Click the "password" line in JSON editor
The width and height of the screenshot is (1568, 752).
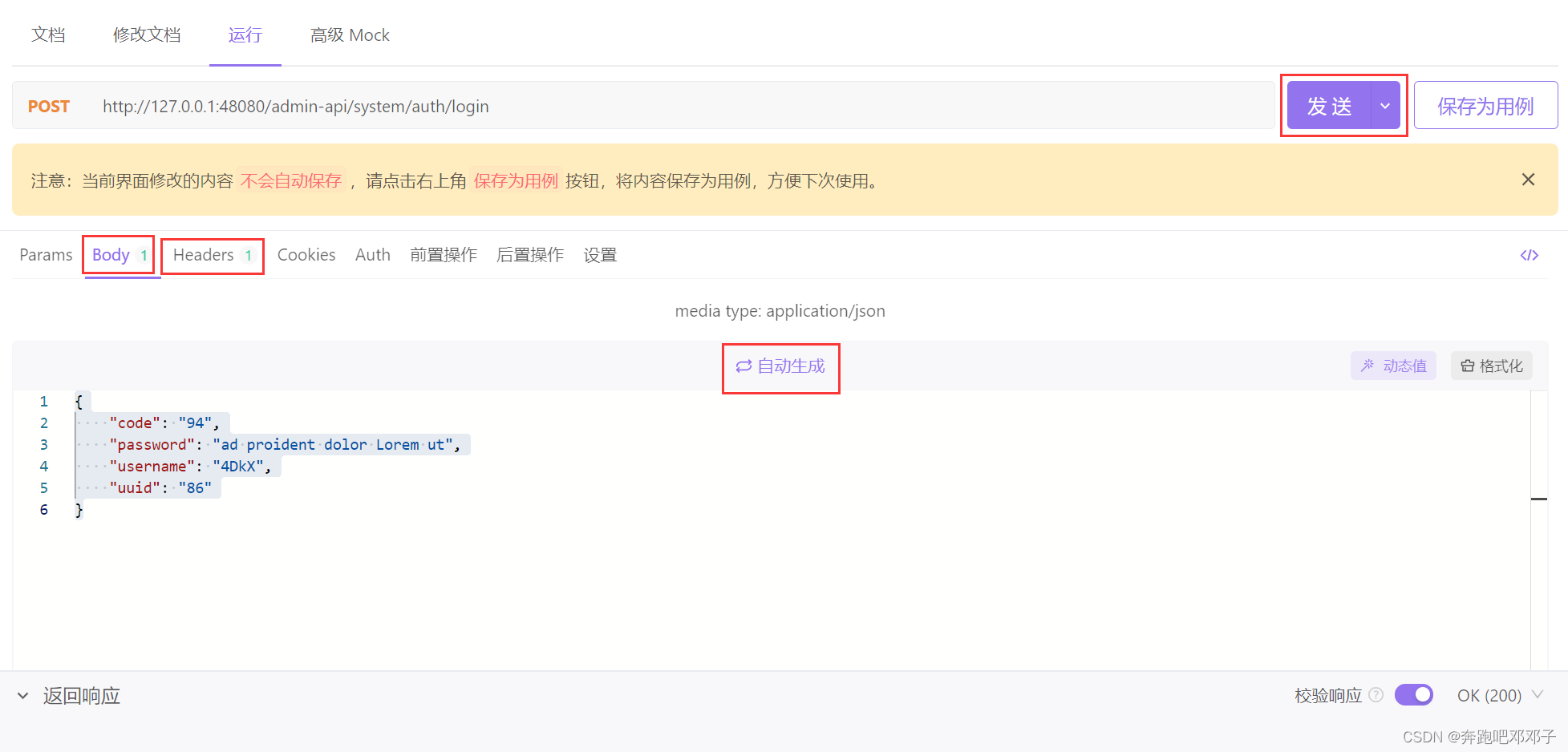(285, 444)
